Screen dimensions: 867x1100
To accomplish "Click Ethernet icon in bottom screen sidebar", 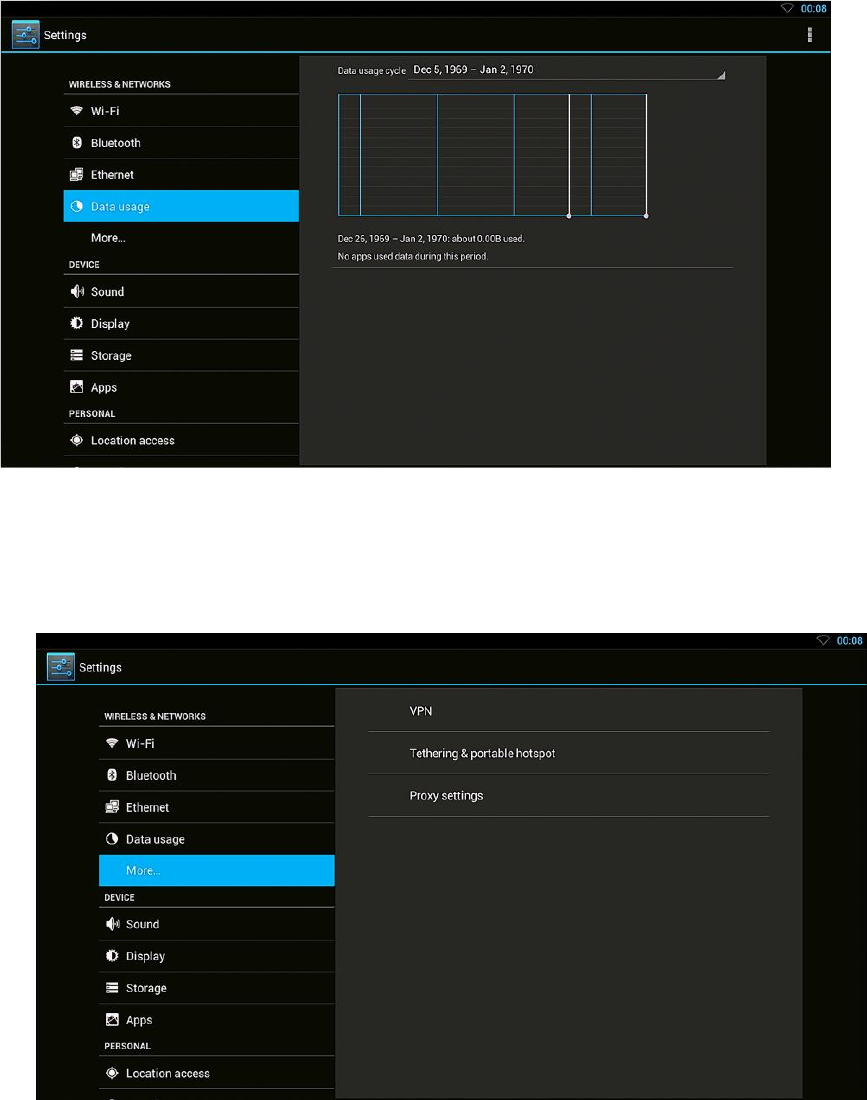I will pyautogui.click(x=112, y=807).
